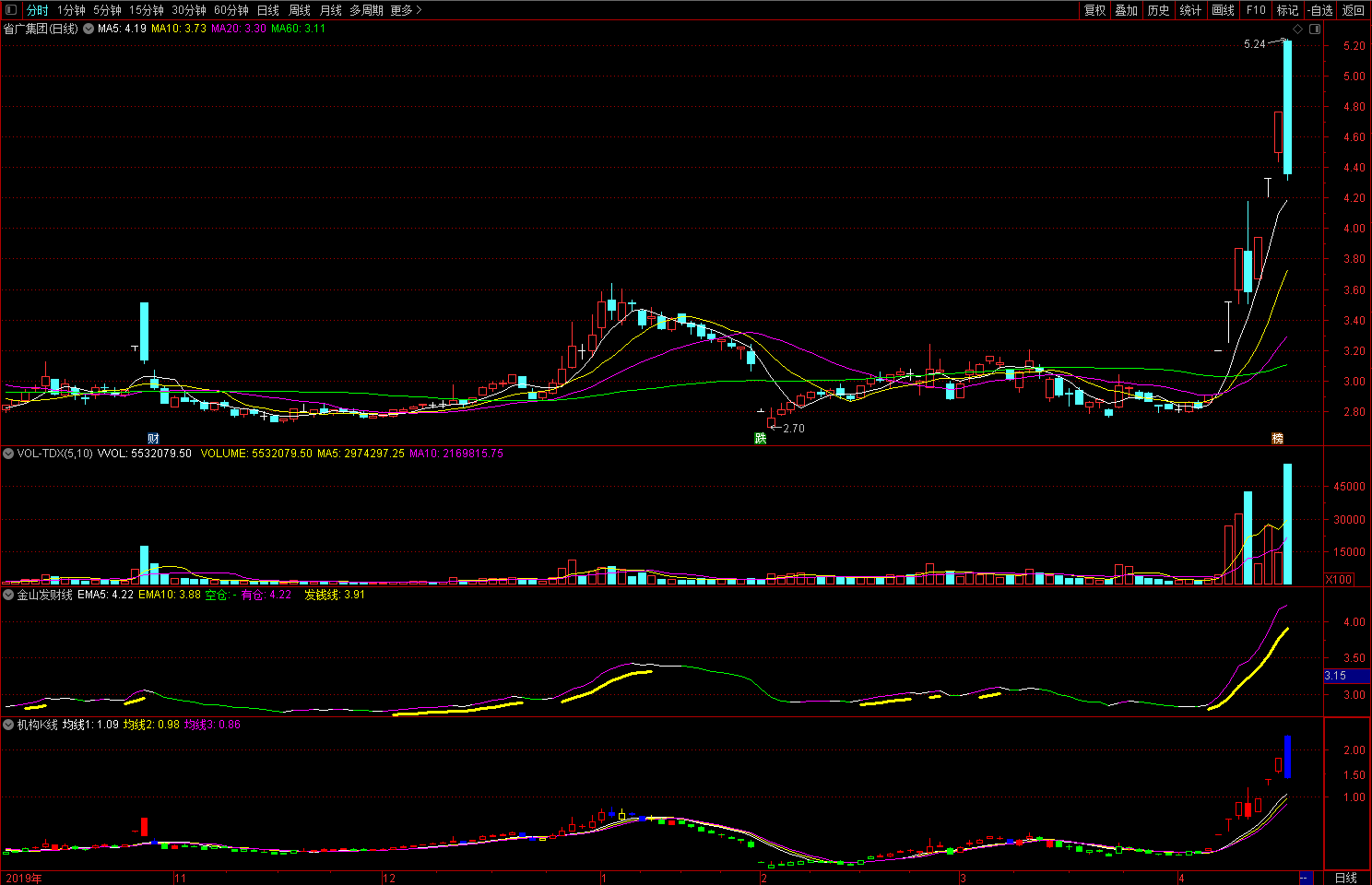Click the 省广集团(日线) stock title
The image size is (1372, 885).
(x=41, y=29)
